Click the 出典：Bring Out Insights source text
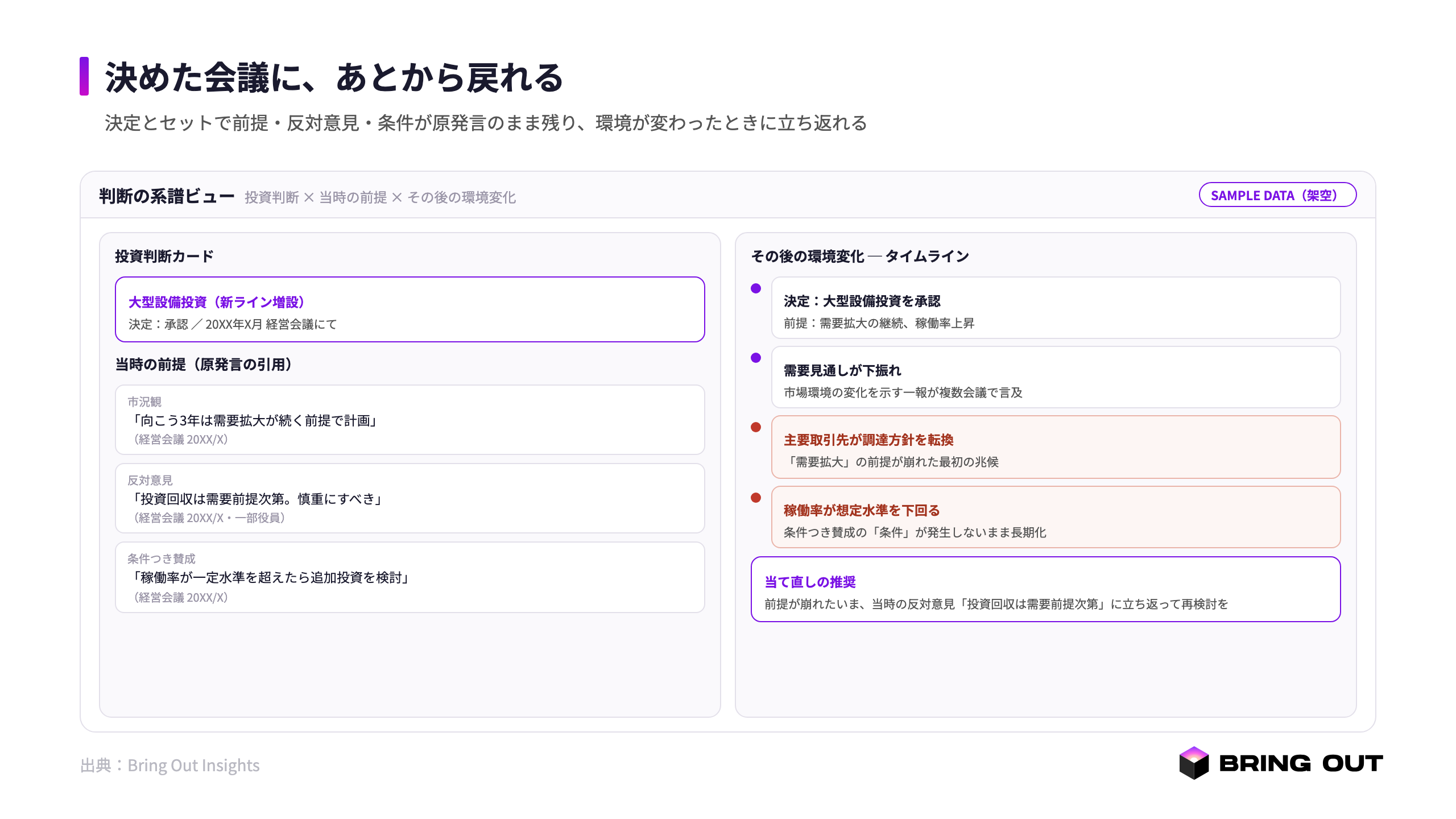 coord(169,765)
